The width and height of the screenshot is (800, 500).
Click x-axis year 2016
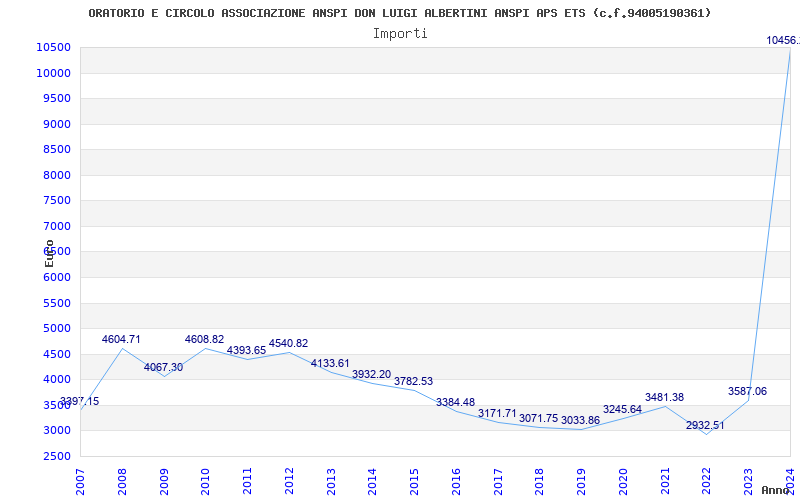(x=456, y=481)
